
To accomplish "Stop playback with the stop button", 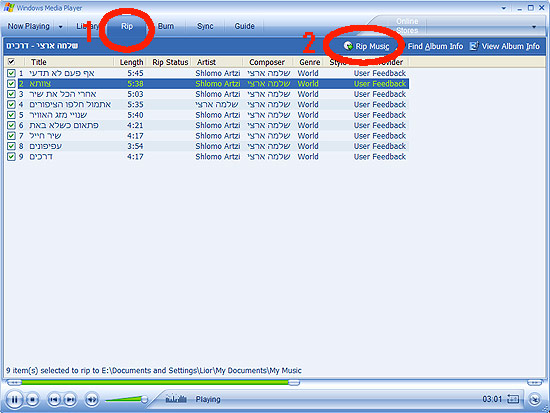I will point(33,399).
